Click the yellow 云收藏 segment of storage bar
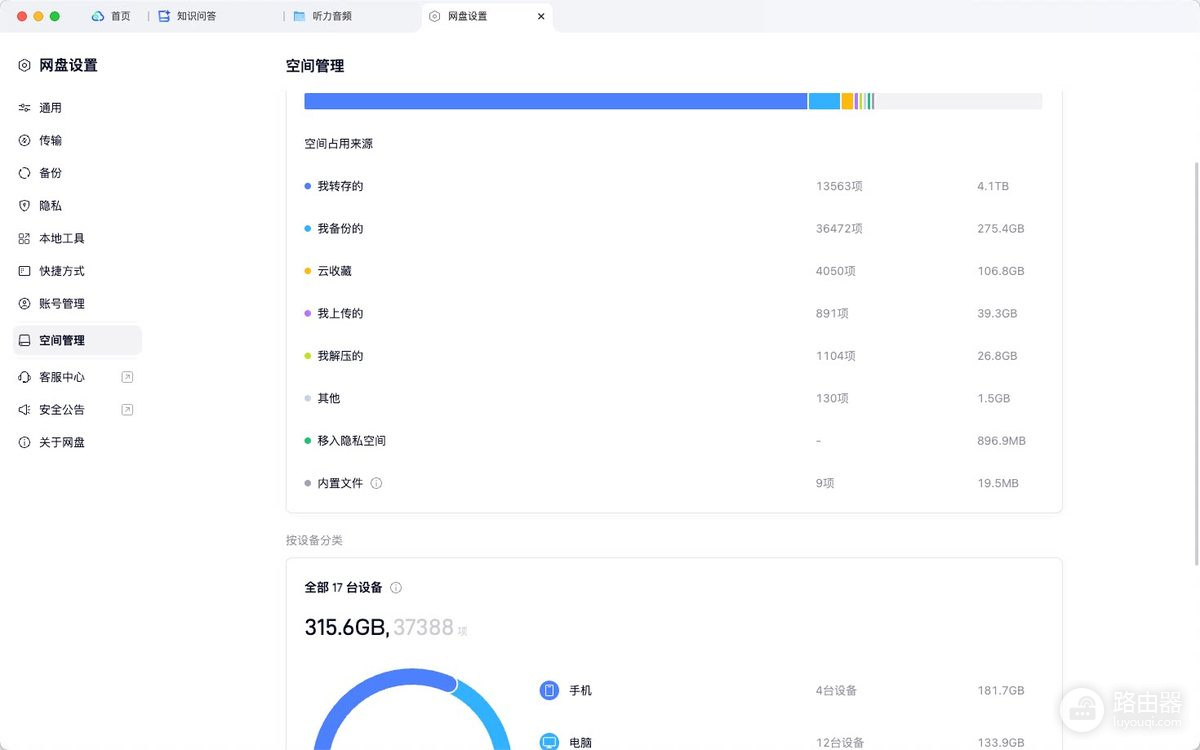This screenshot has width=1200, height=750. pos(847,101)
